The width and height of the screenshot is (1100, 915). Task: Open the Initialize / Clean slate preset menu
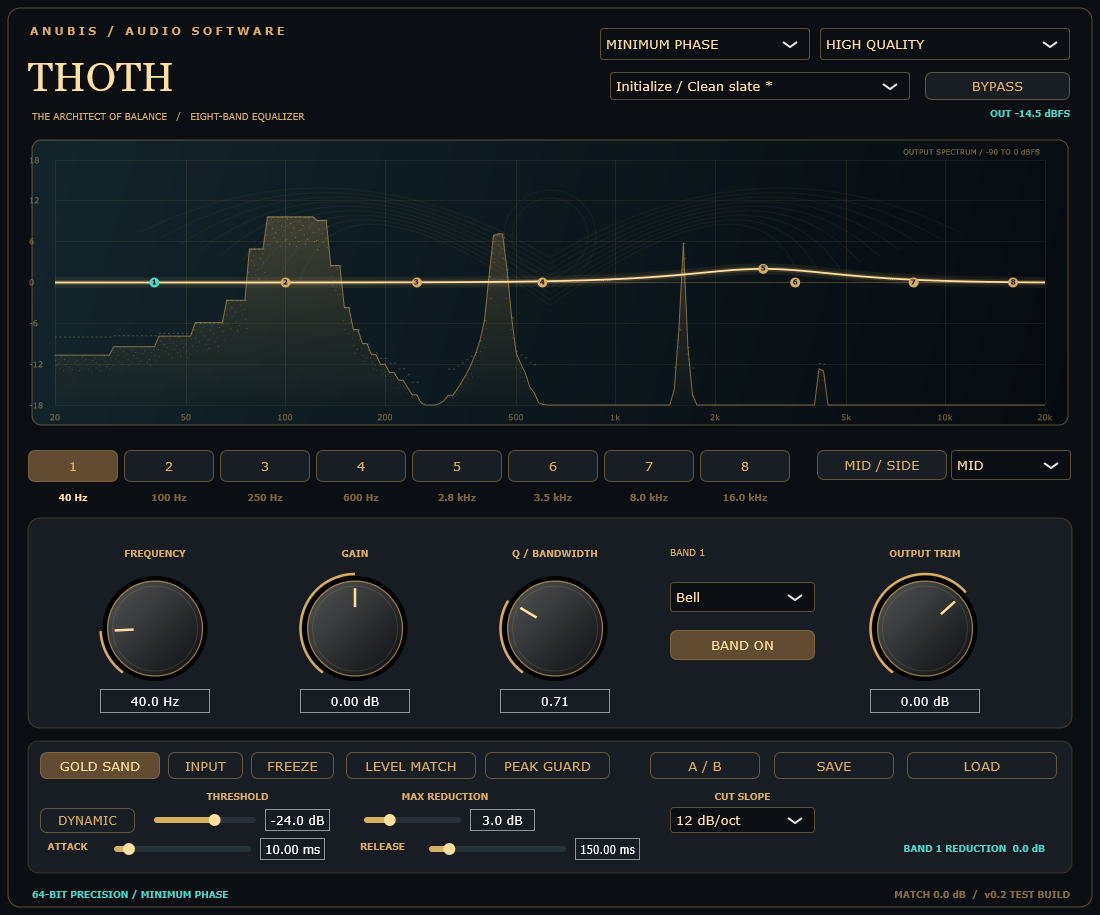click(x=760, y=86)
